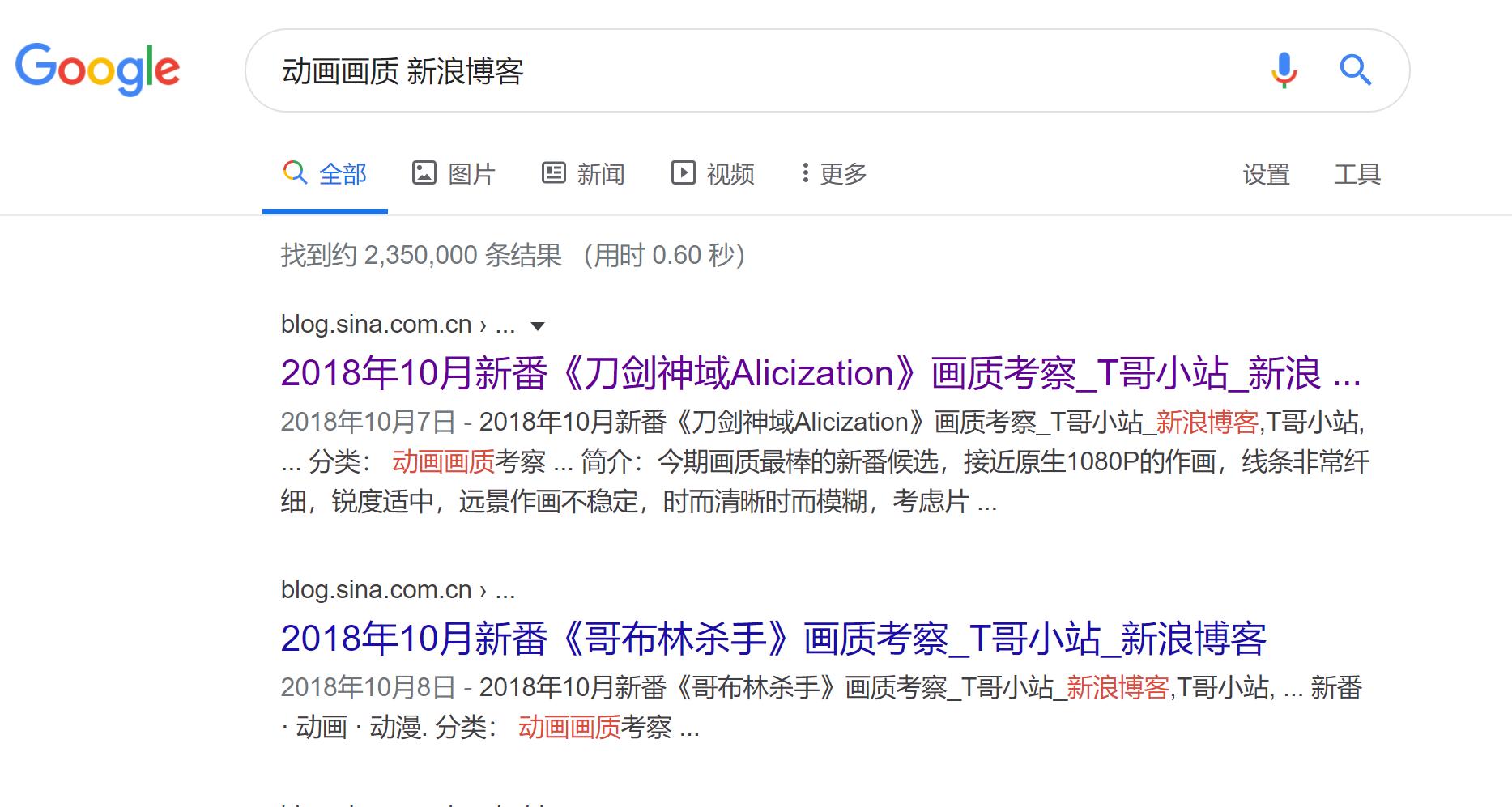
Task: Click the three-dot 更多 icon
Action: click(x=803, y=172)
